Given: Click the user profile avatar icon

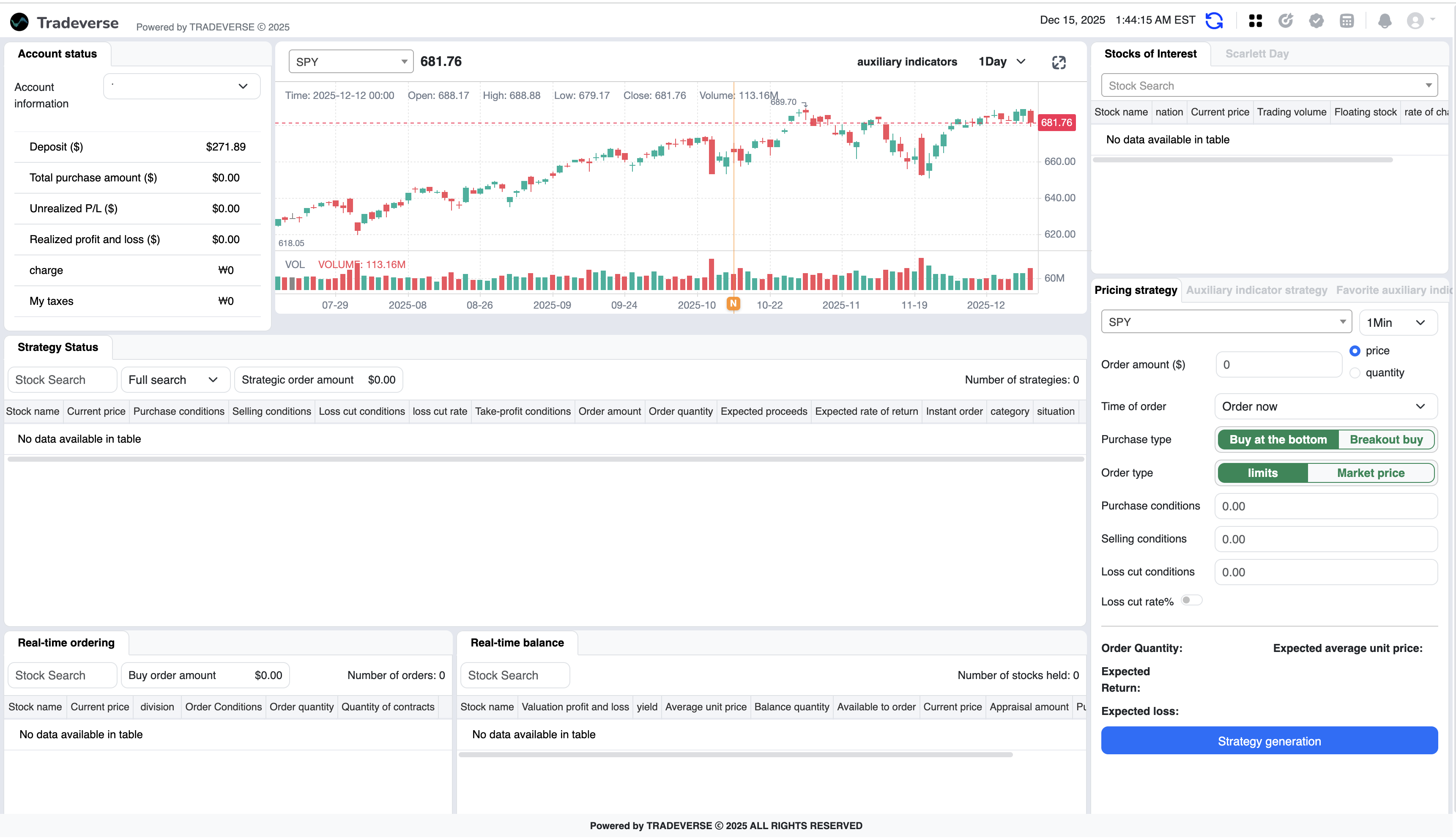Looking at the screenshot, I should click(x=1417, y=20).
